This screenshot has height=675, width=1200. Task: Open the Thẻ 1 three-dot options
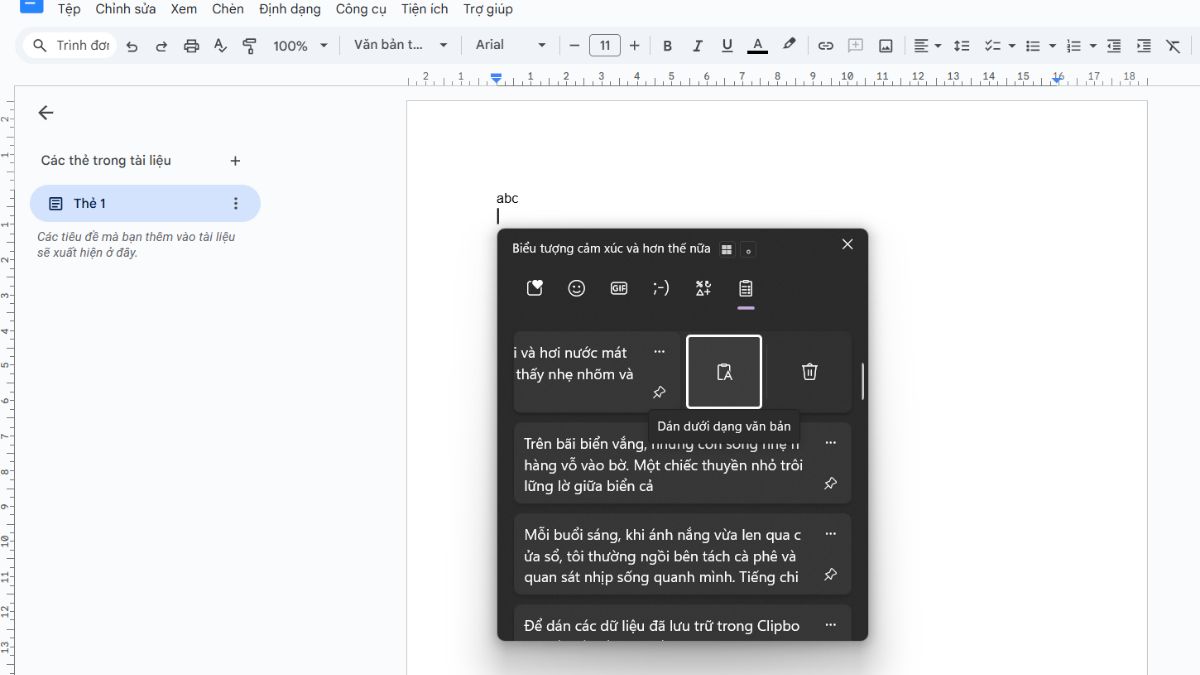pos(236,203)
